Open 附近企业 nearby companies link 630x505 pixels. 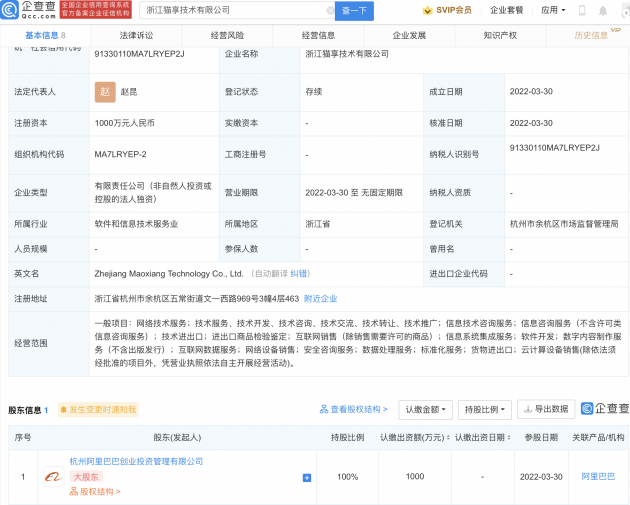coord(320,299)
